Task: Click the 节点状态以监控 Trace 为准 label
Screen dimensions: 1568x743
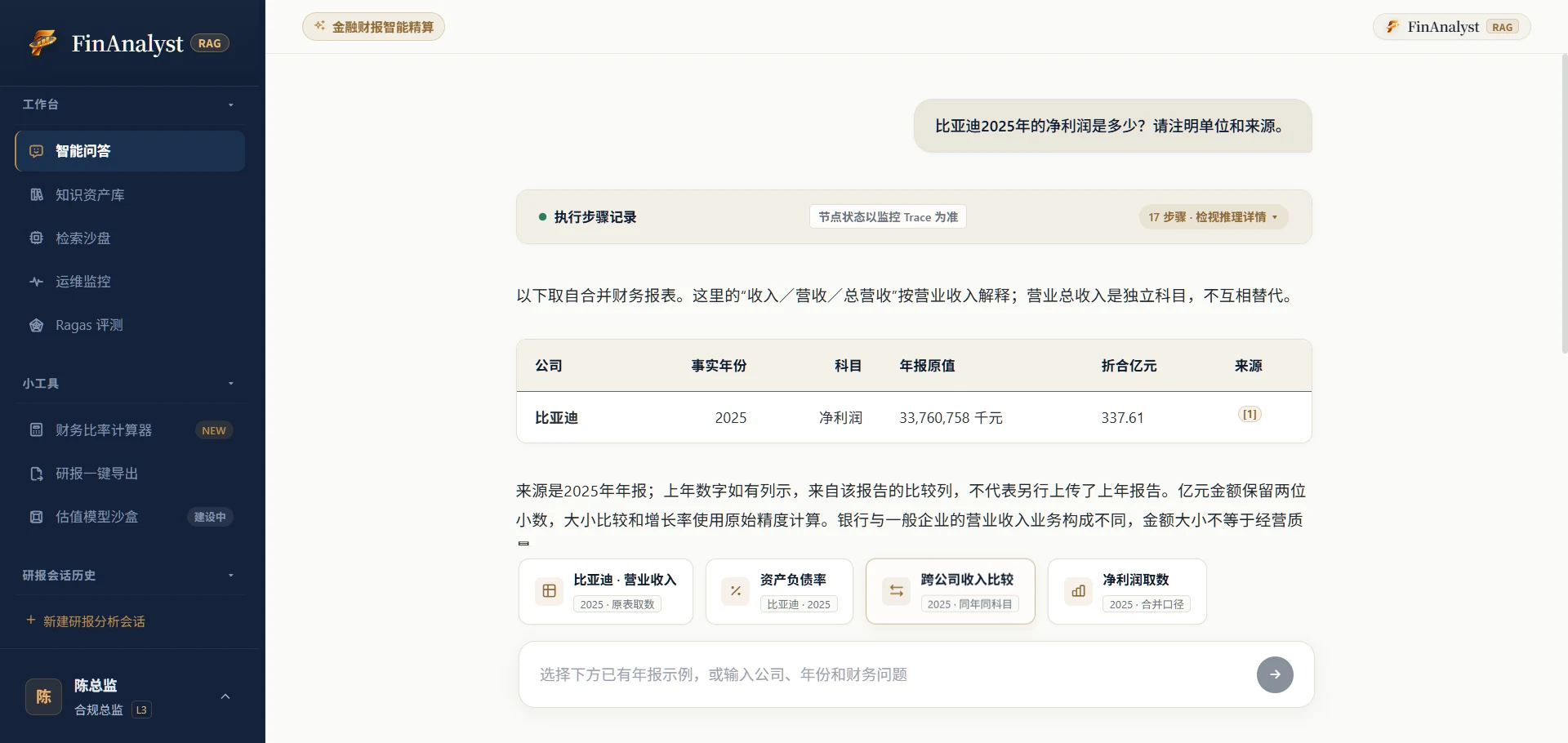Action: click(x=888, y=216)
